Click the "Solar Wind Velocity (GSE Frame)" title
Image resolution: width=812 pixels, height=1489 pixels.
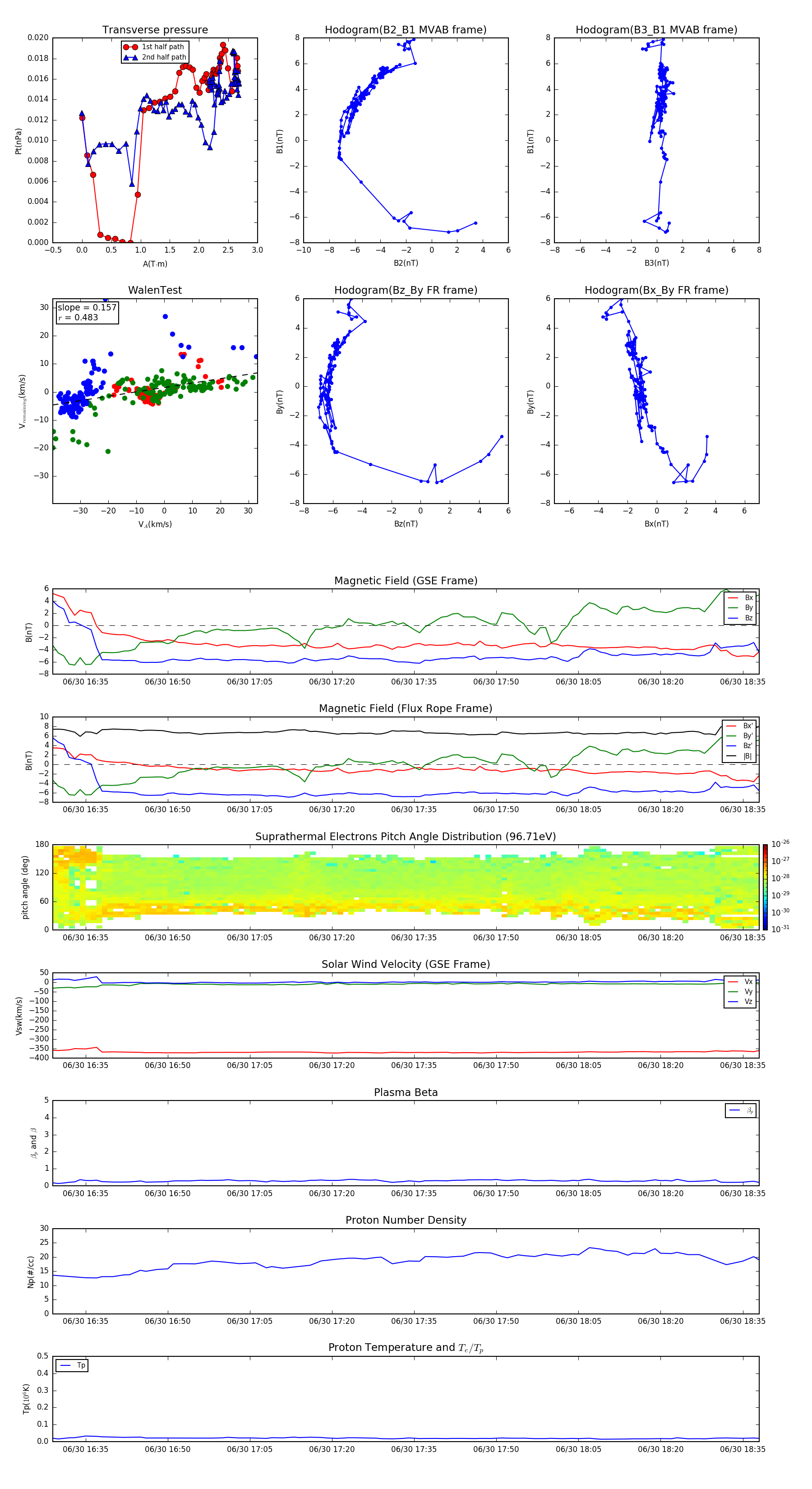406,965
